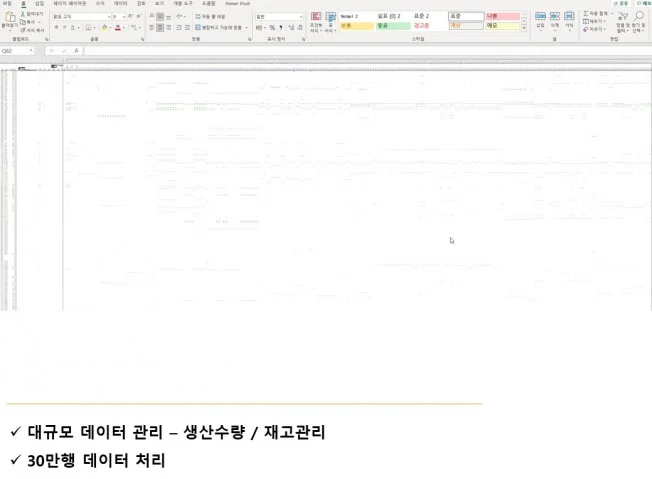652x479 pixels.
Task: Open the font size dropdown
Action: (x=123, y=17)
